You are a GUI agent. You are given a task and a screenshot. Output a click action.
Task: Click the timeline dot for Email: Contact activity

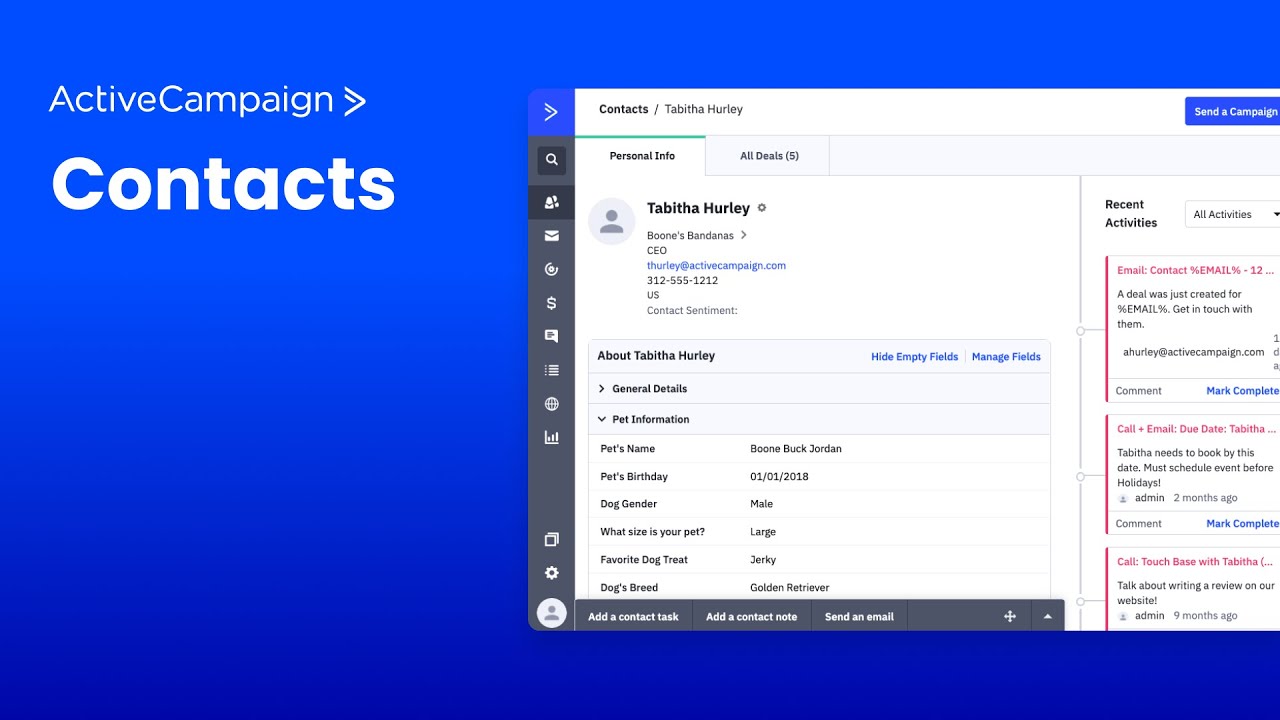pos(1080,330)
